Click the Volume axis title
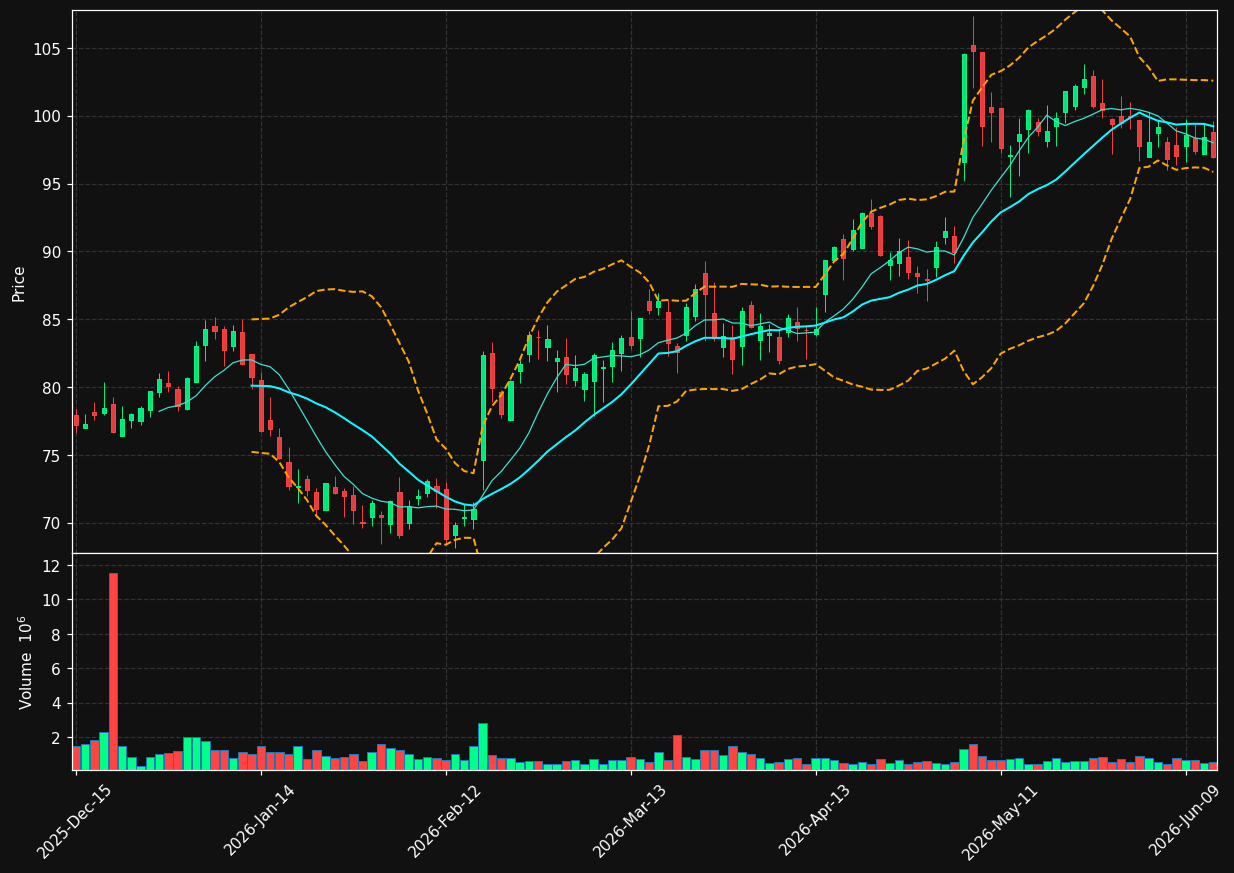Viewport: 1234px width, 873px height. (26, 662)
